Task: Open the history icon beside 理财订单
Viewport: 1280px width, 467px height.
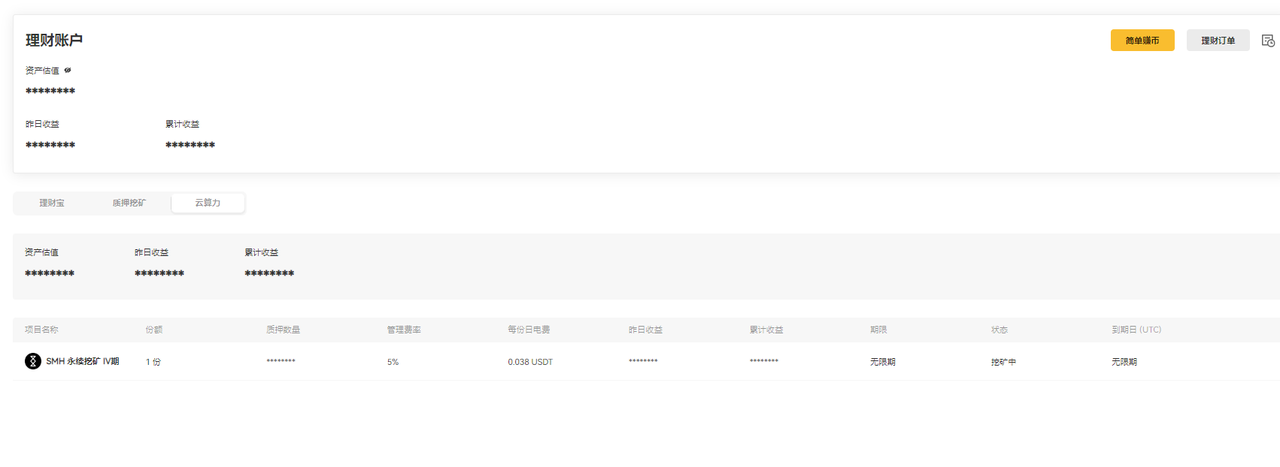Action: pyautogui.click(x=1268, y=40)
